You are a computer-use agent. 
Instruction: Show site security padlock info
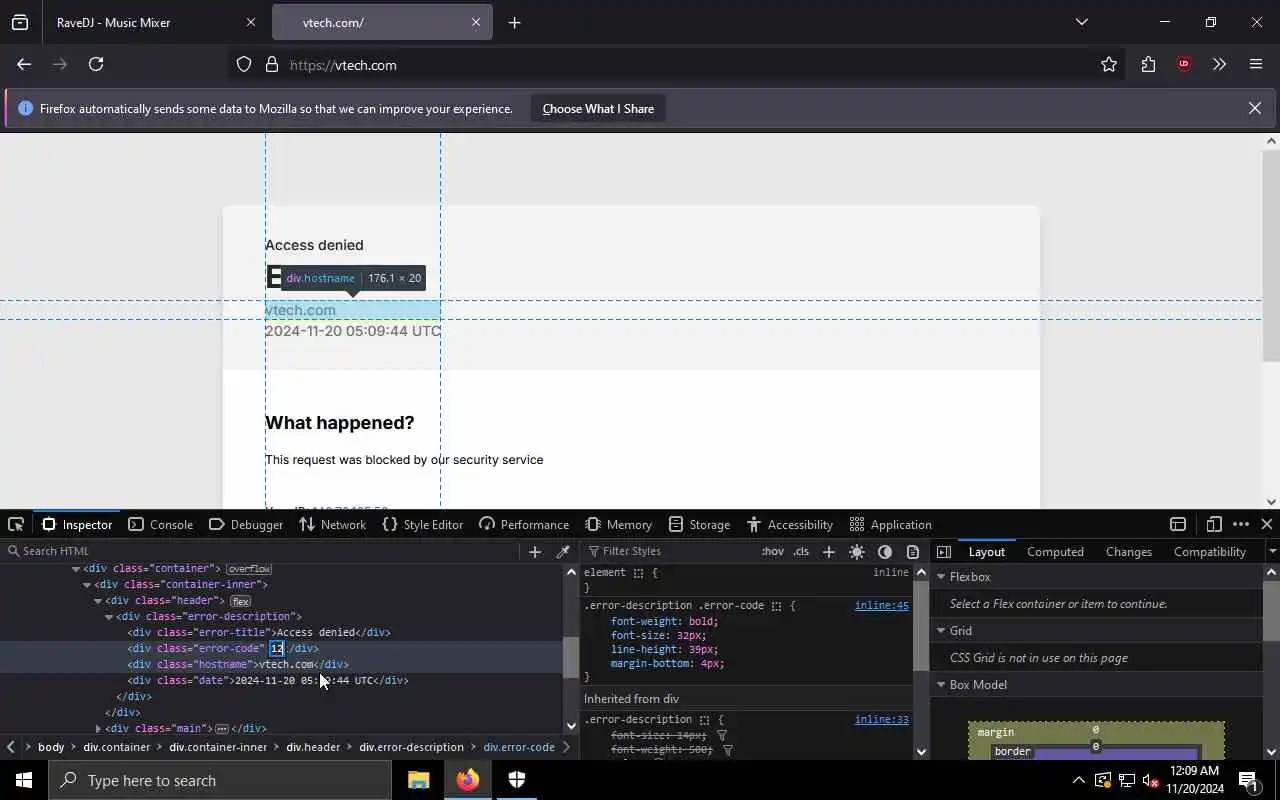pos(271,65)
